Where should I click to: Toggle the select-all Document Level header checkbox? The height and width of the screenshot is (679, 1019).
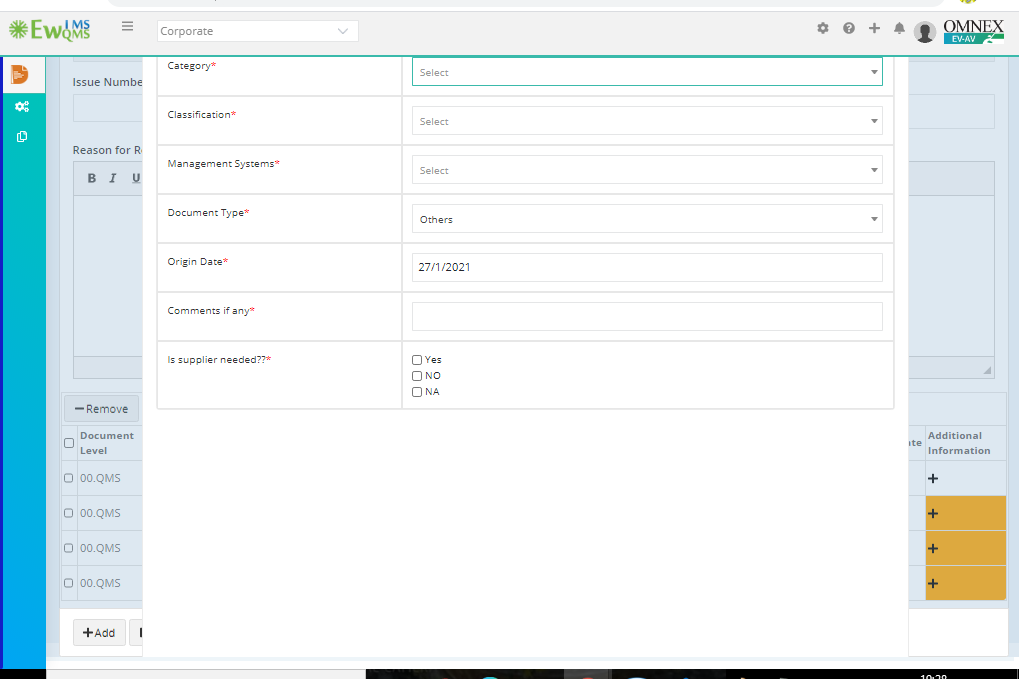click(69, 443)
